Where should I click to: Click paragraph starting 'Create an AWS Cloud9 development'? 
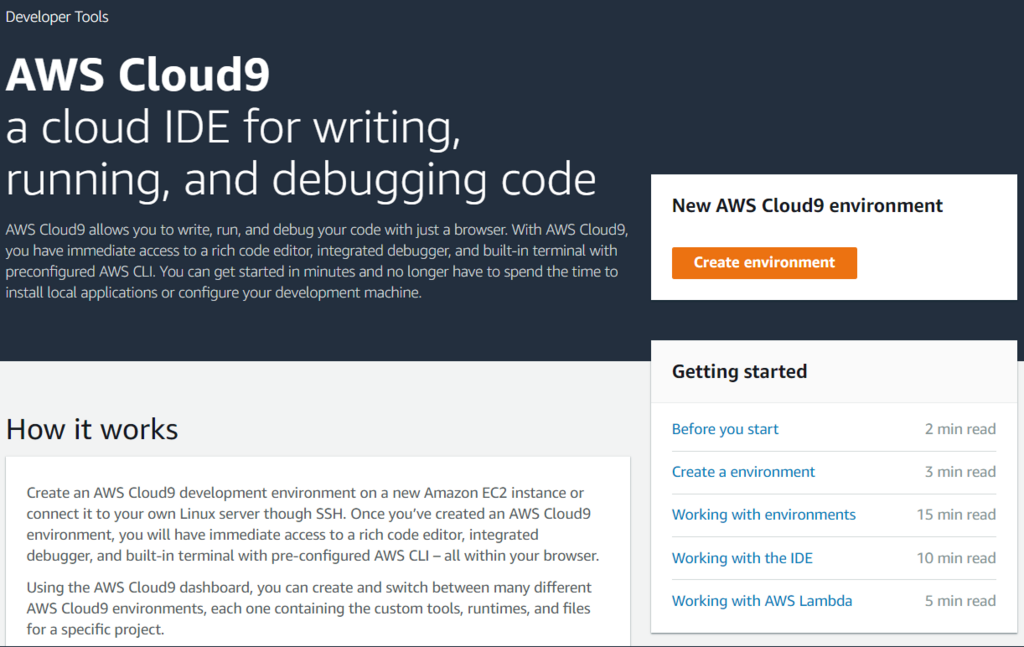(x=313, y=524)
